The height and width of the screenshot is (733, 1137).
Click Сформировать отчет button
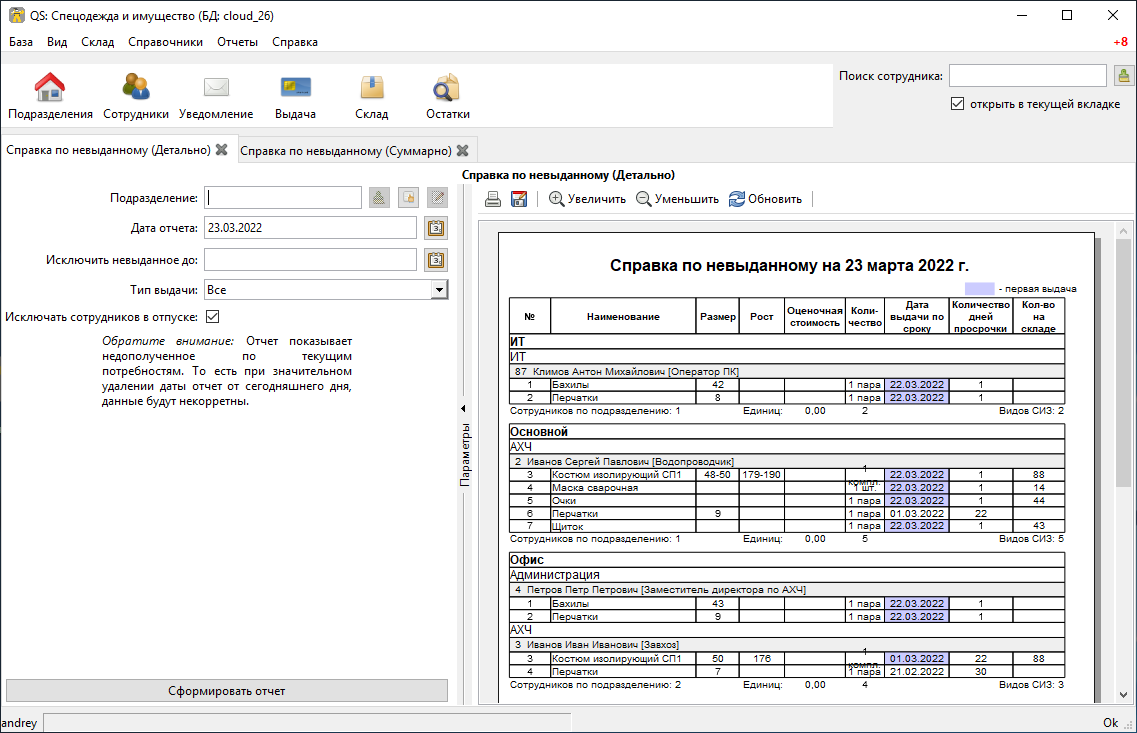tap(227, 691)
